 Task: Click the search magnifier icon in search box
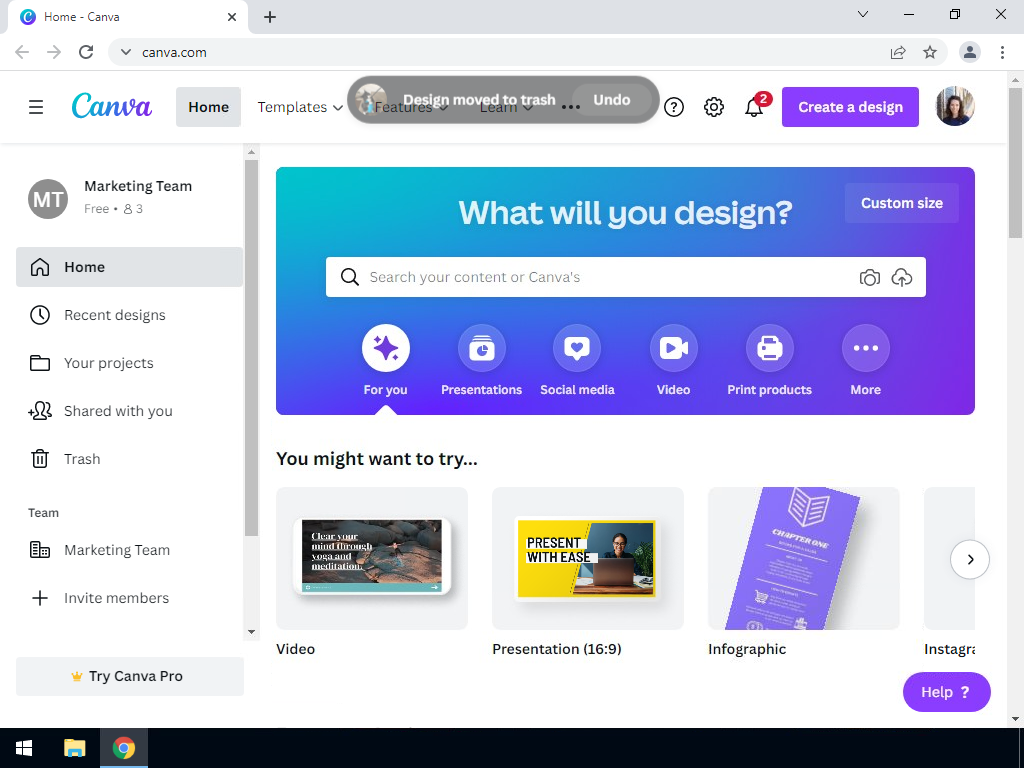350,277
